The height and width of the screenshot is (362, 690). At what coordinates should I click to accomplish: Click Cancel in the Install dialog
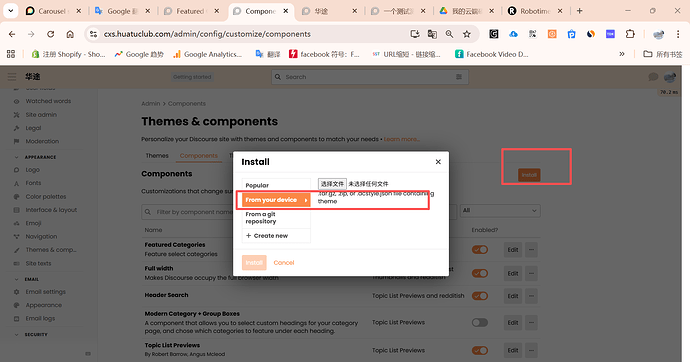tap(284, 263)
